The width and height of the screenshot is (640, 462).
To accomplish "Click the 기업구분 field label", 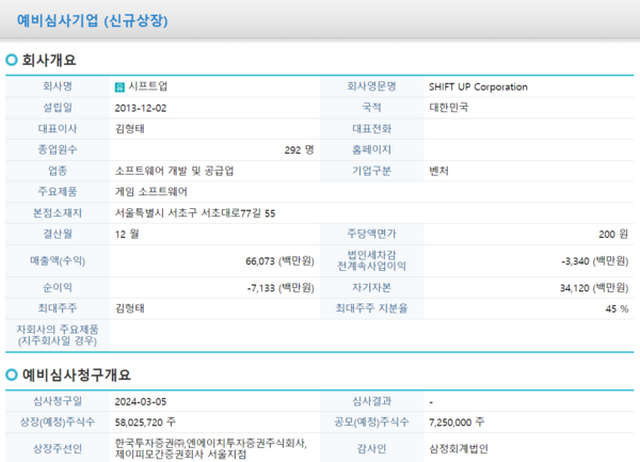I will point(371,171).
